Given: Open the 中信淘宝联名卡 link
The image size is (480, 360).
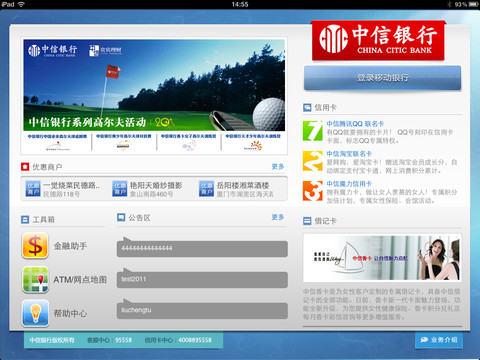Looking at the screenshot, I should [349, 154].
